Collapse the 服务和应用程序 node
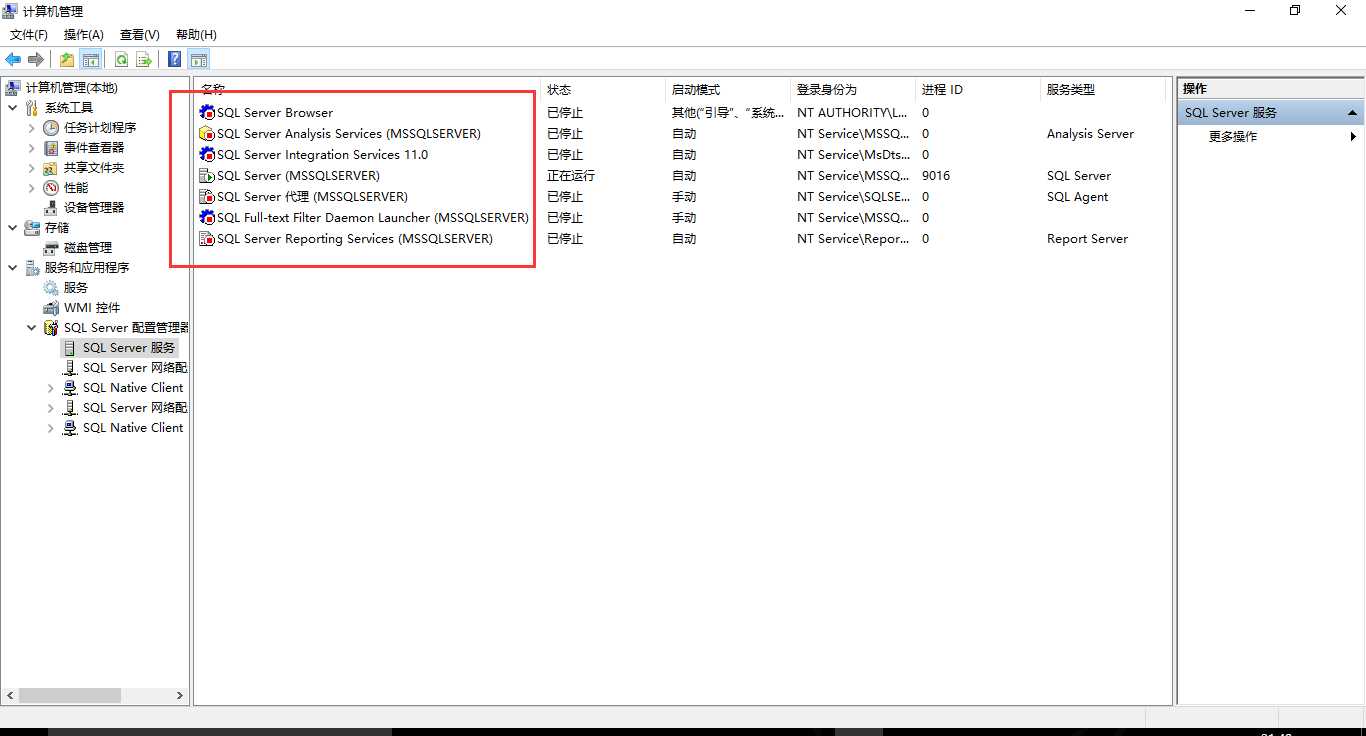The image size is (1366, 736). click(x=12, y=268)
